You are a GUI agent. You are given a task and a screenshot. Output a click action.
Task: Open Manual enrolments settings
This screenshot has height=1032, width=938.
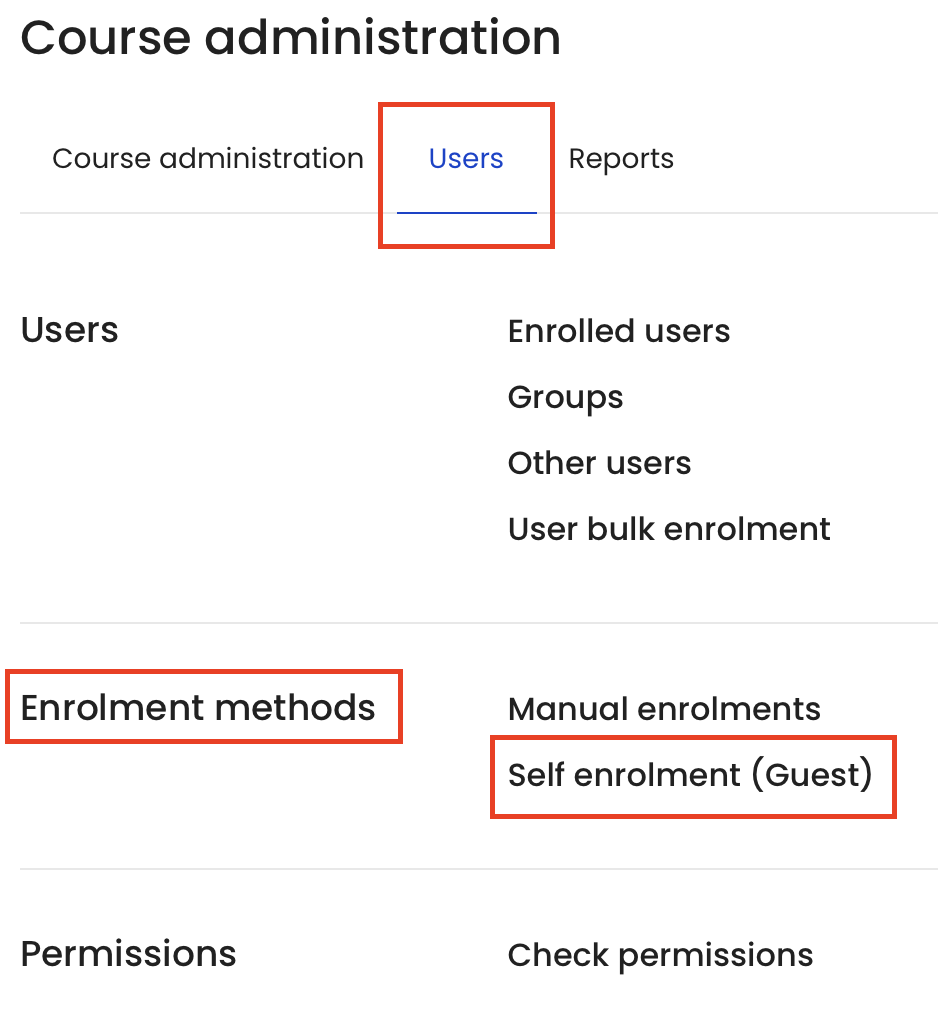(x=664, y=709)
